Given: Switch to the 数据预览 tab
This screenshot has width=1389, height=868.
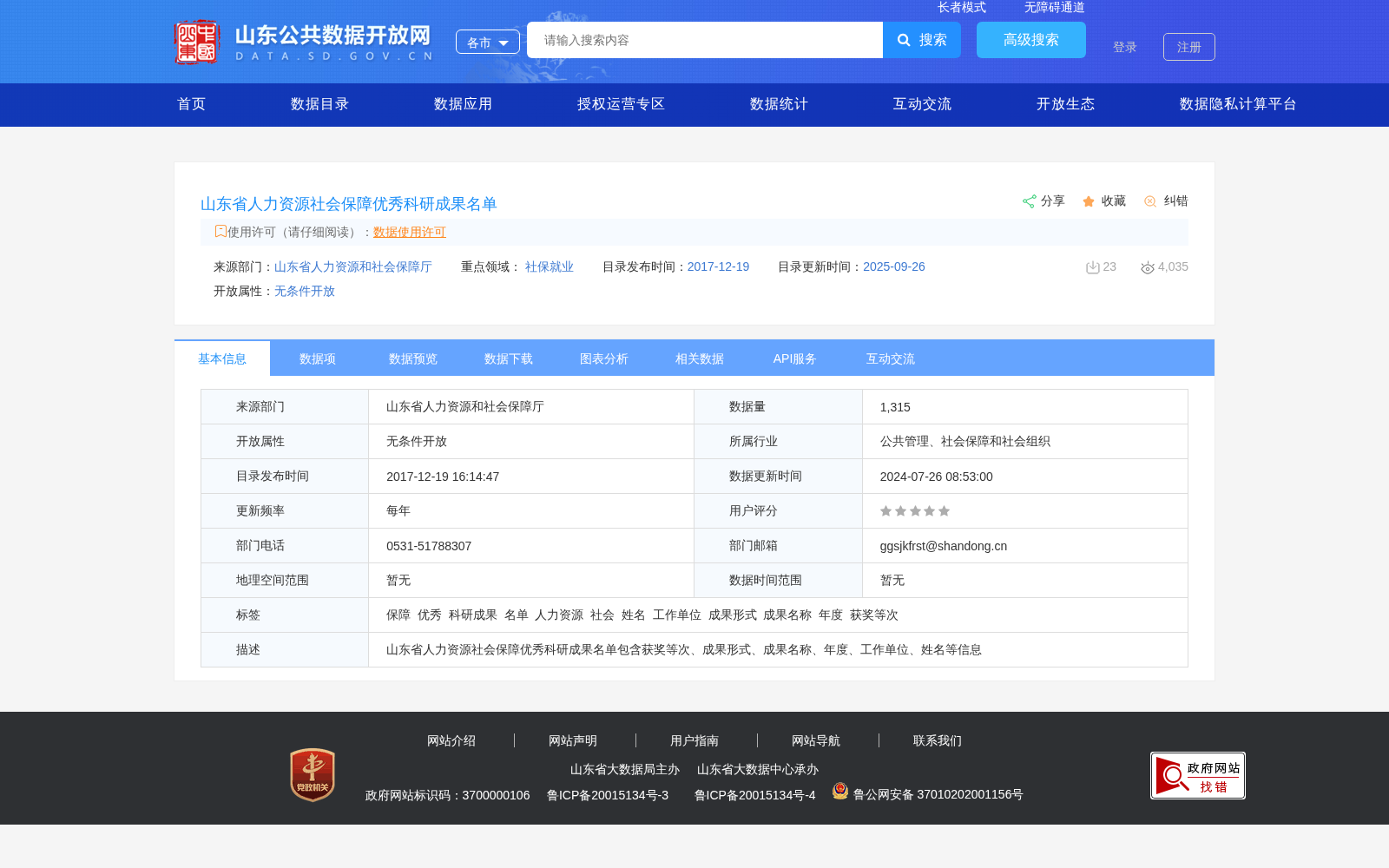Looking at the screenshot, I should [413, 358].
